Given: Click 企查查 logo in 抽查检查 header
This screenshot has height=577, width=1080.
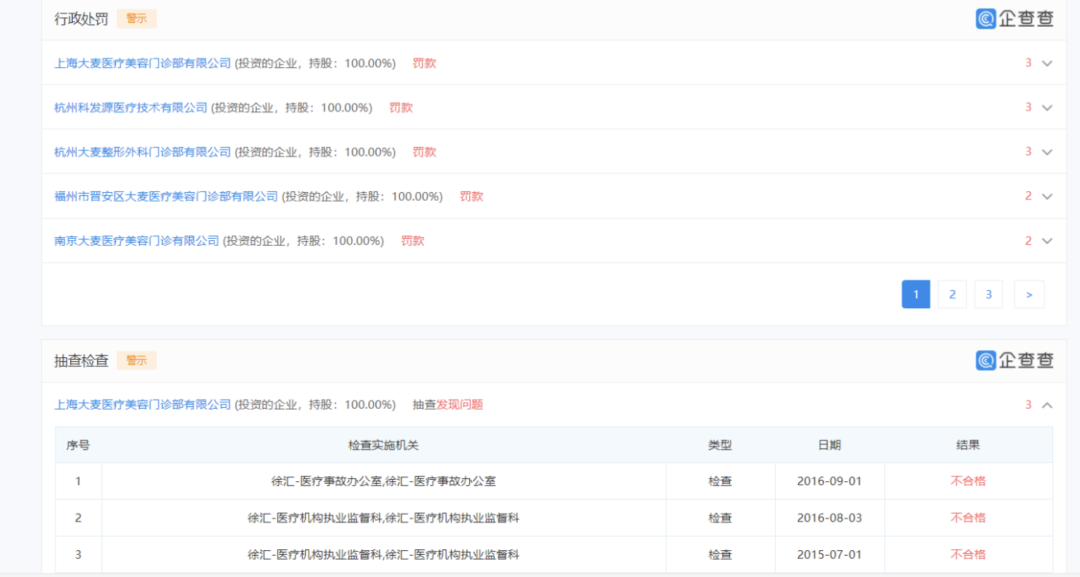Looking at the screenshot, I should pos(1015,360).
